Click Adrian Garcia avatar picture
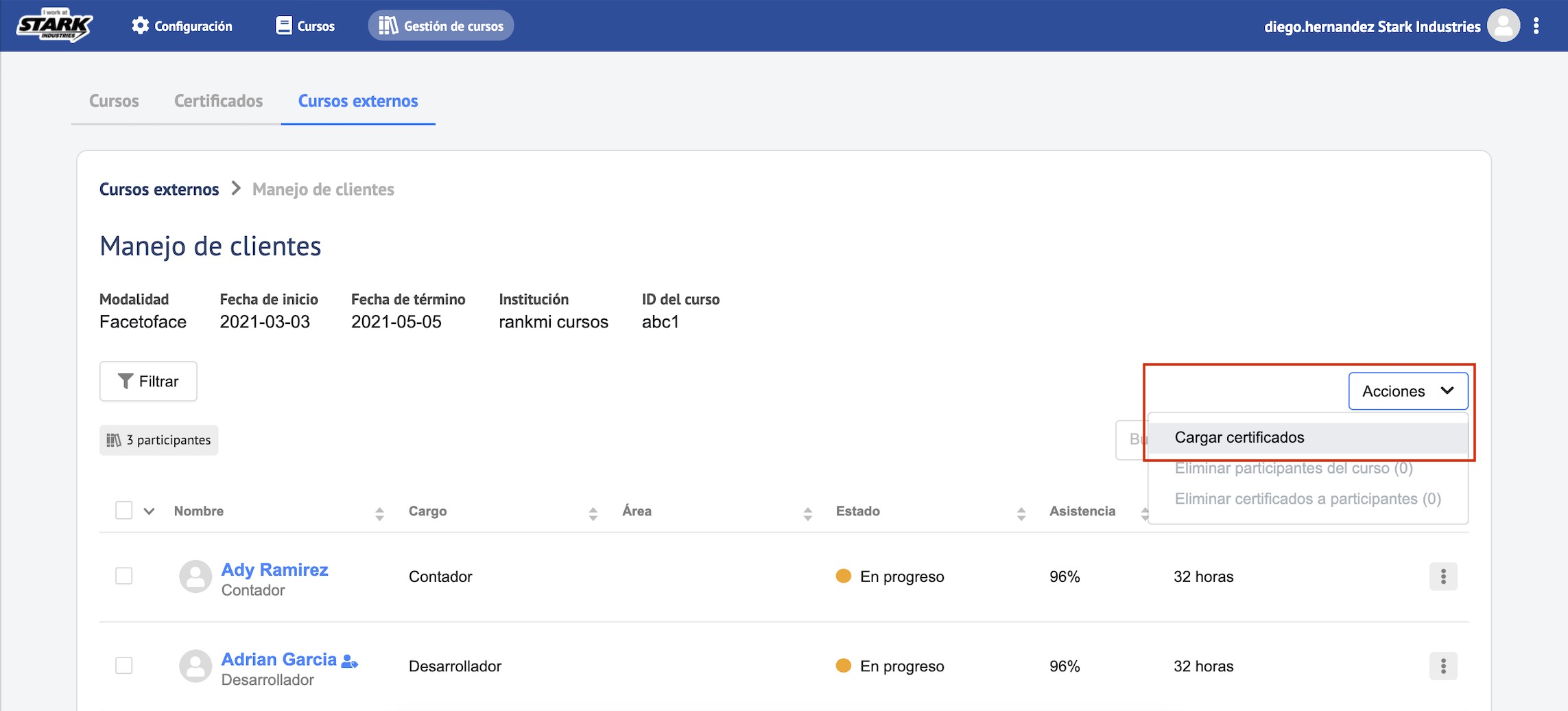Image resolution: width=1568 pixels, height=711 pixels. [195, 666]
